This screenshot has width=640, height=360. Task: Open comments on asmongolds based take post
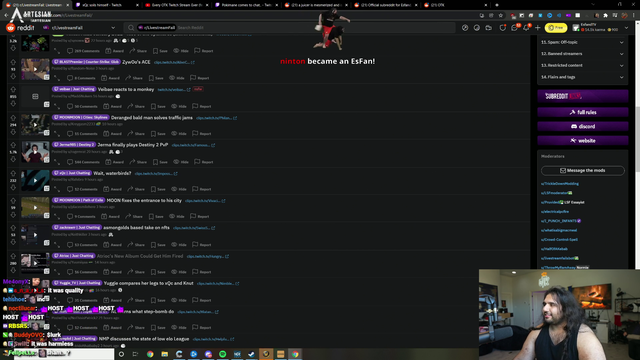pos(82,245)
